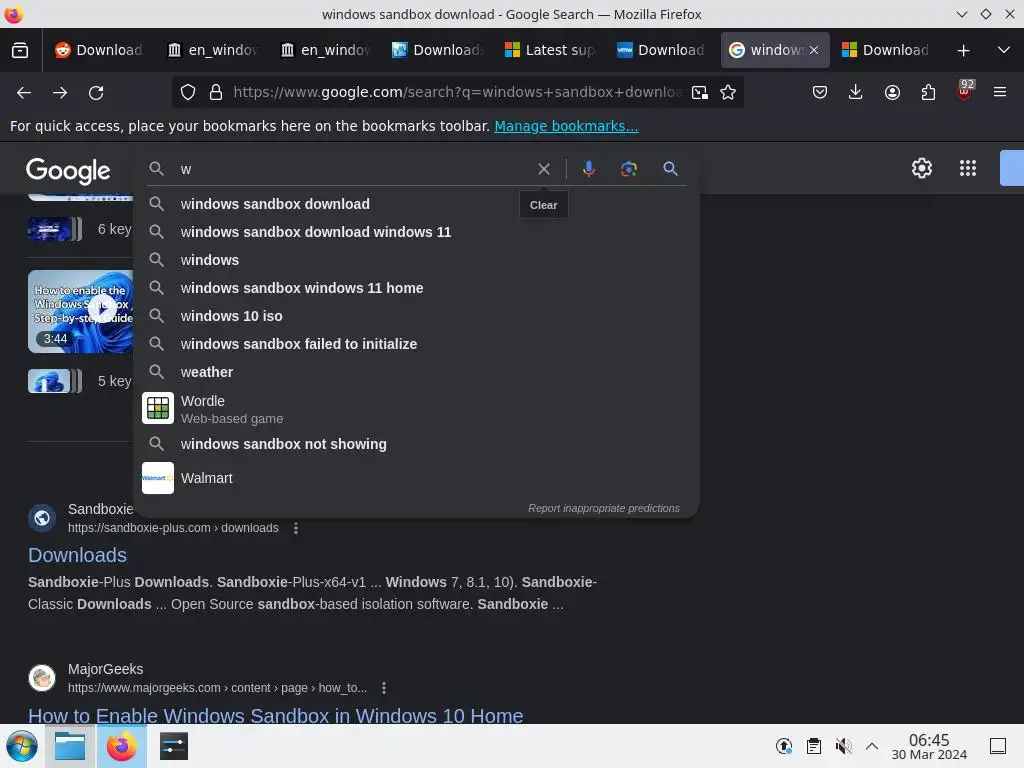This screenshot has width=1024, height=768.
Task: Search by image with Google Lens
Action: pos(628,169)
